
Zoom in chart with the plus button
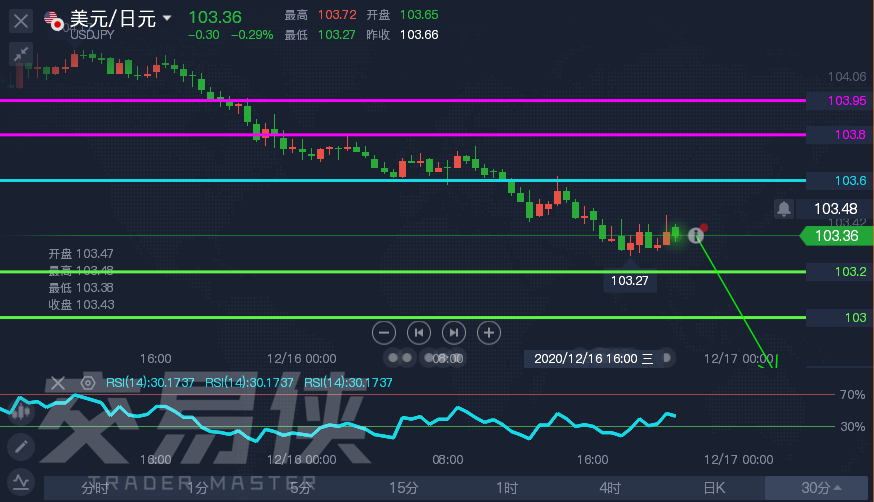coord(489,333)
